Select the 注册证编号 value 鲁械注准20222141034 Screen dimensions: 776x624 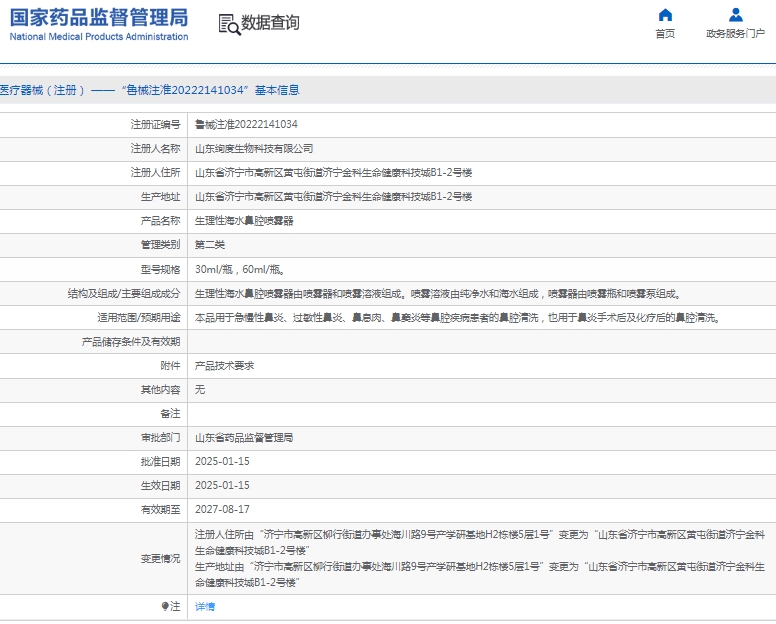[246, 124]
